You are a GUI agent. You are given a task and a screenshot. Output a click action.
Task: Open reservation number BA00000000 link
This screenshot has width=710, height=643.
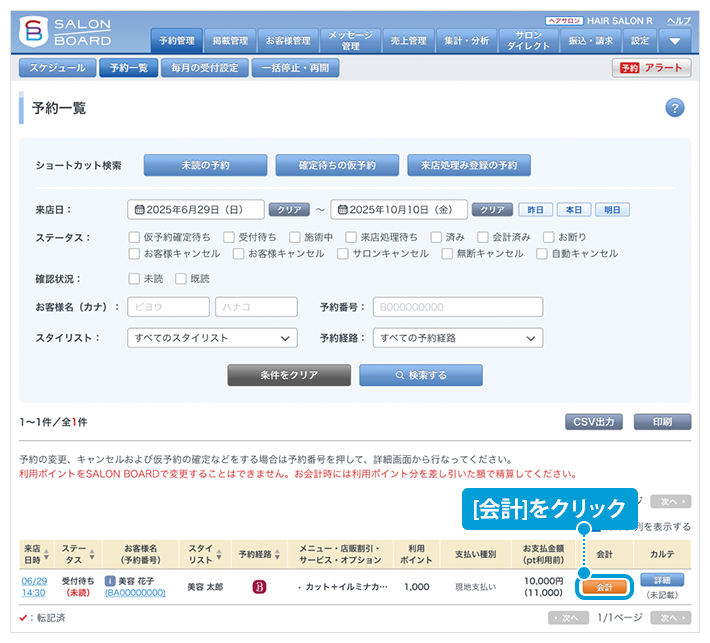(135, 593)
